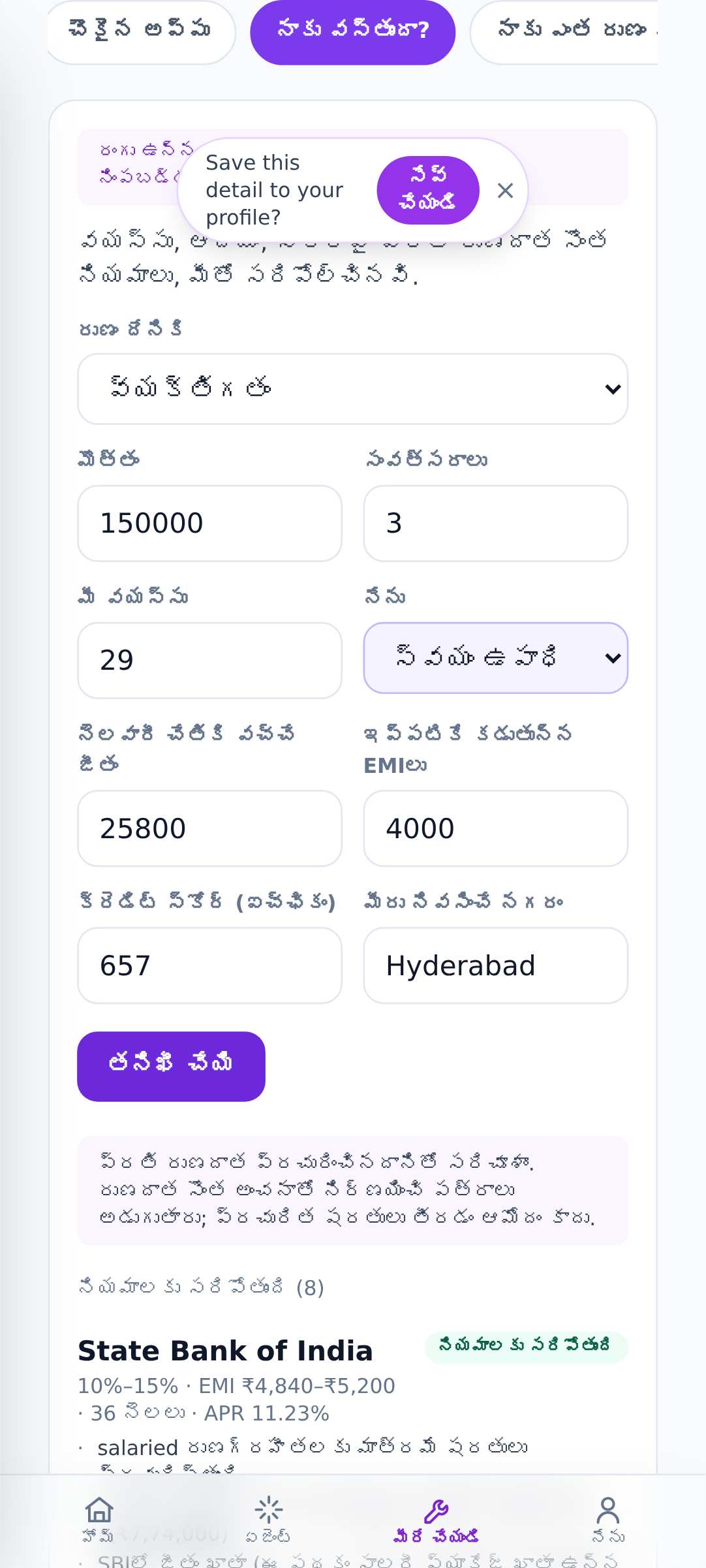
Task: Open the Home tab icon in bottom navigation
Action: tap(99, 1509)
